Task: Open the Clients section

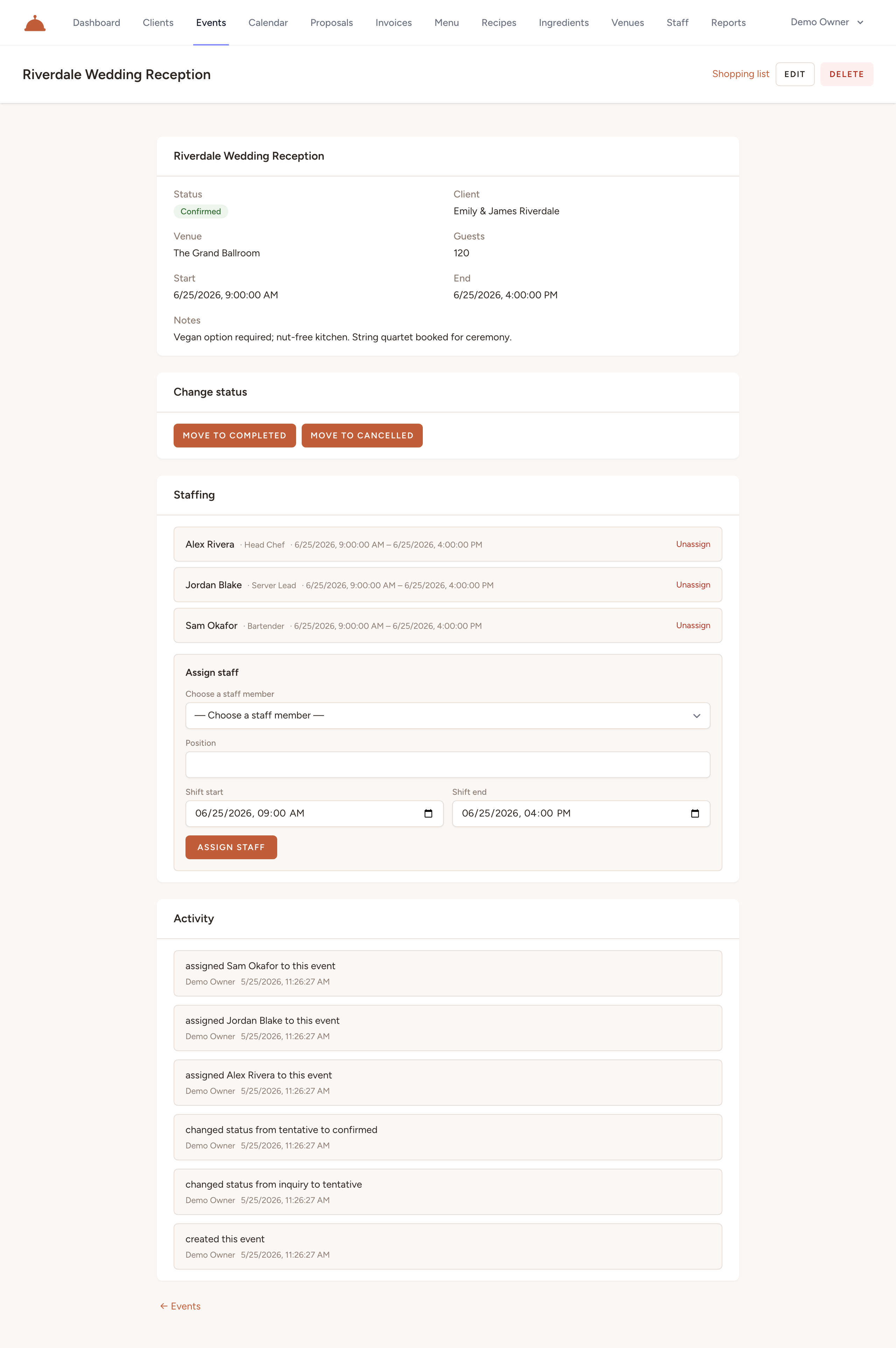Action: coord(158,23)
